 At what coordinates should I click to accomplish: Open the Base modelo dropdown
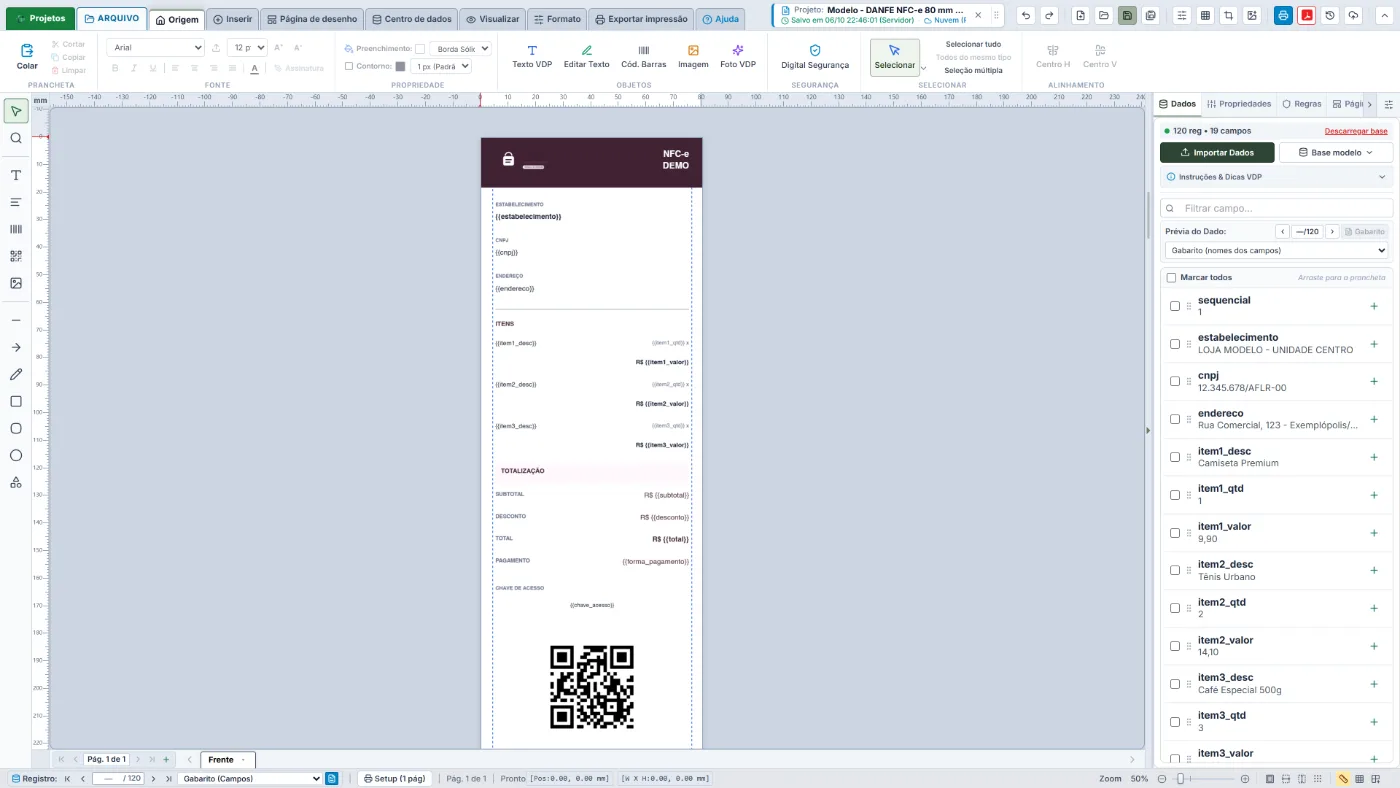coord(1336,152)
